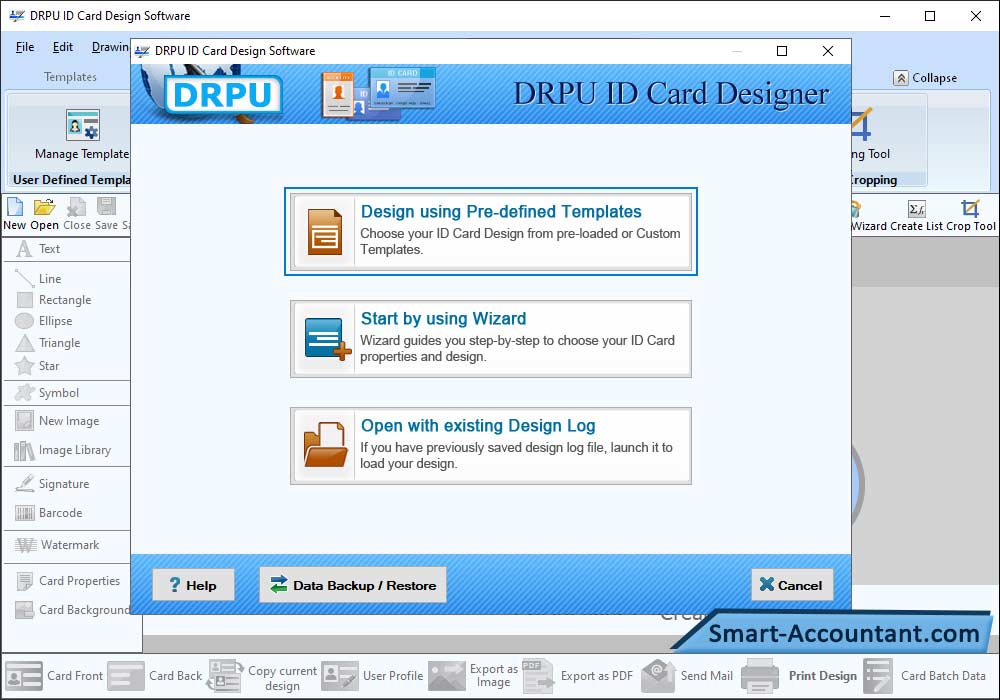Switch to Card Back view
The image size is (1000, 700).
pos(155,676)
